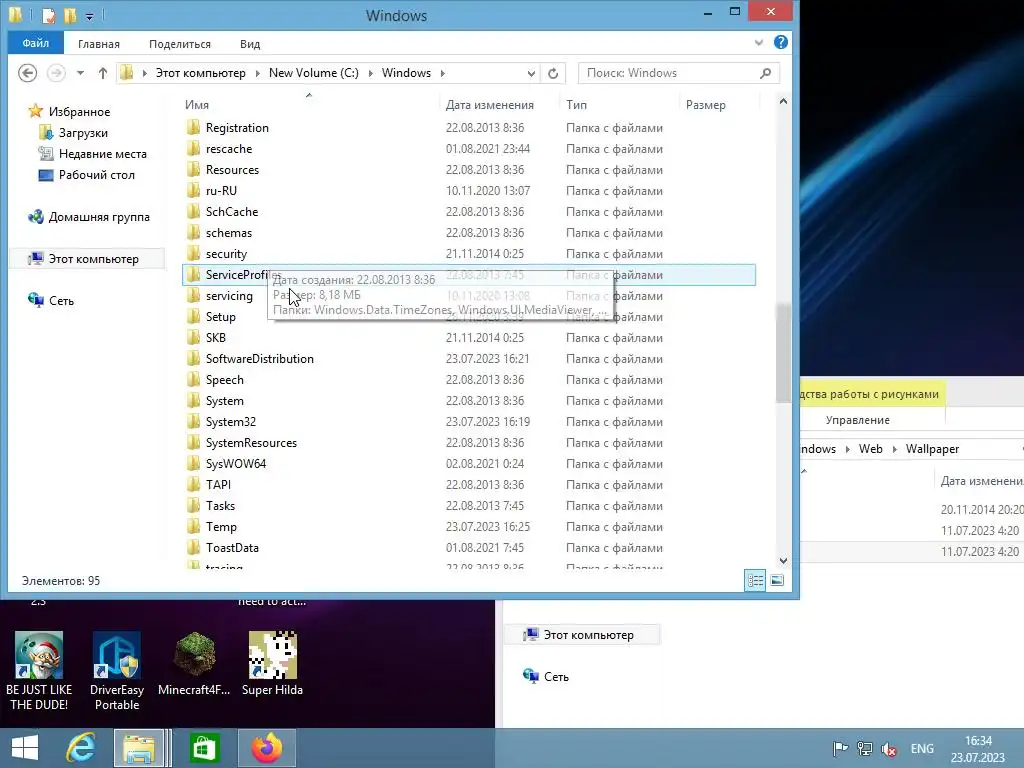Switch to large thumbnails view icon
The width and height of the screenshot is (1024, 768).
point(776,580)
